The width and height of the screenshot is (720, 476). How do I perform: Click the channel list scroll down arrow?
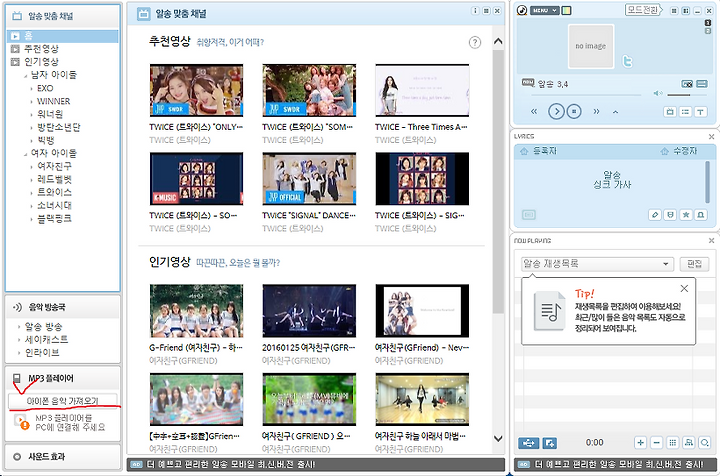[498, 438]
